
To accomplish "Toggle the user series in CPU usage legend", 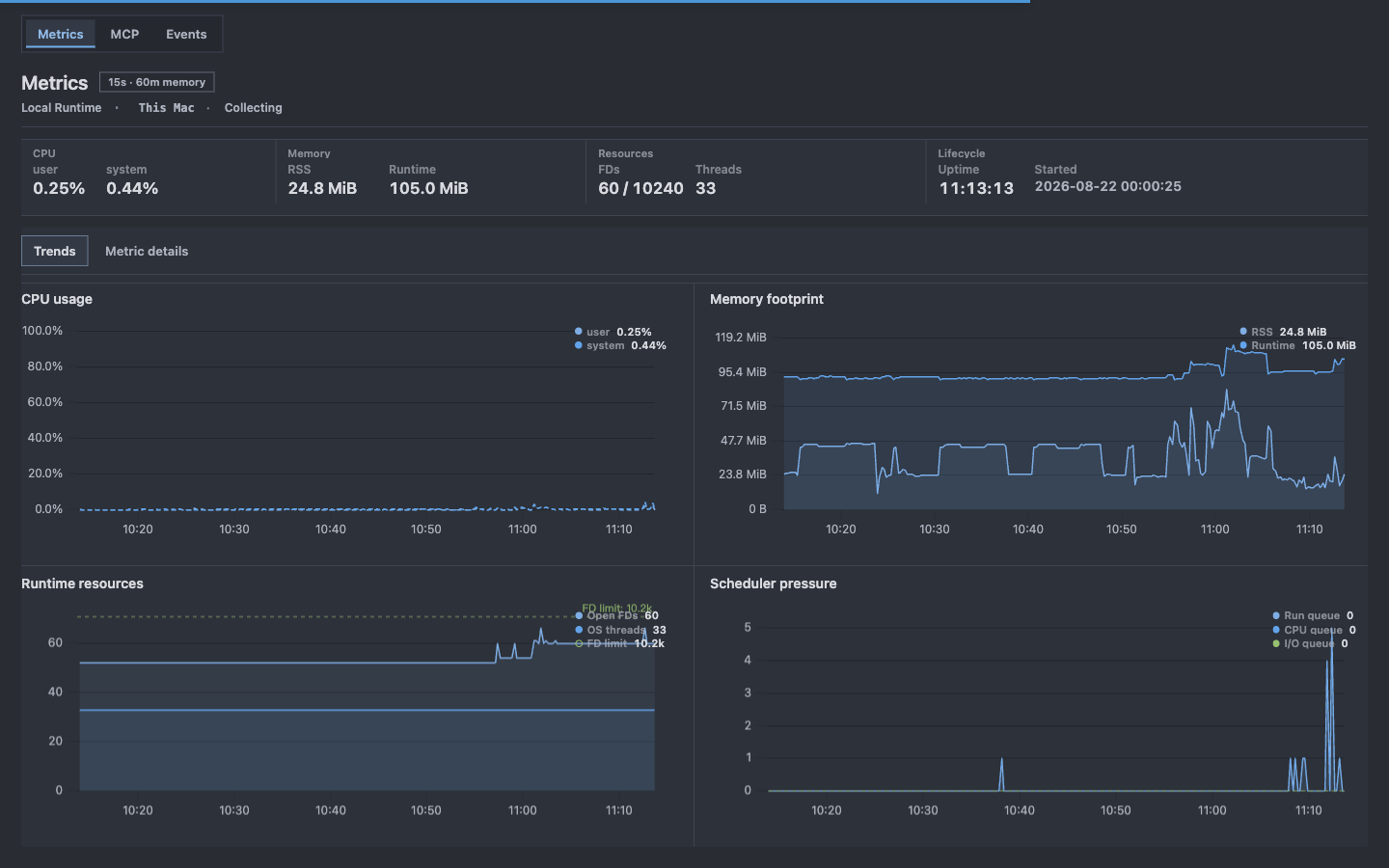I will tap(613, 332).
